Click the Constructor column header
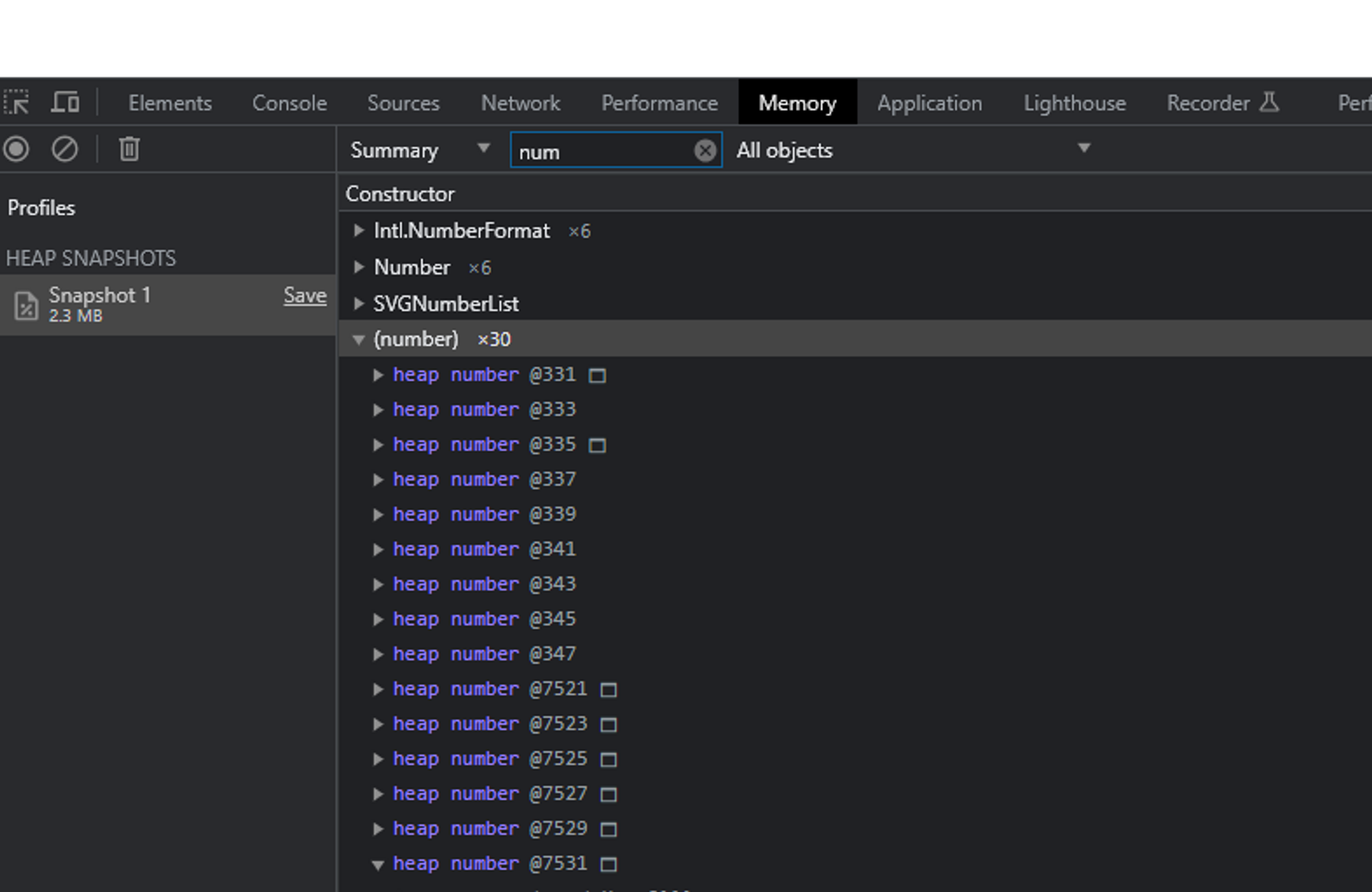Image resolution: width=1372 pixels, height=892 pixels. (x=400, y=193)
